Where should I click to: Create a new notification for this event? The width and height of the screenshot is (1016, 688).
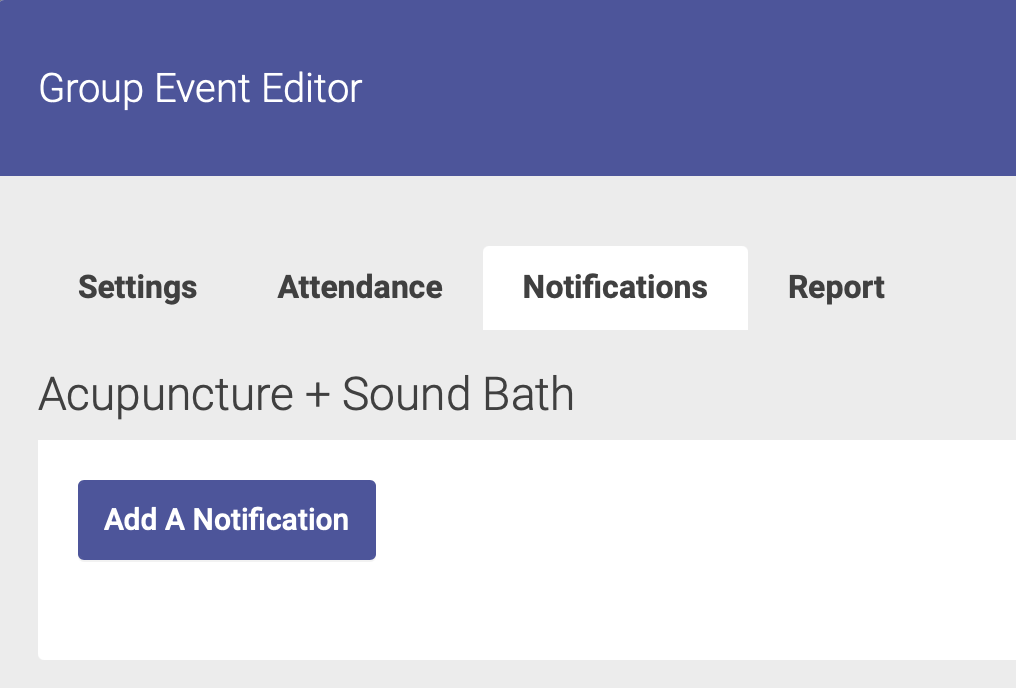pos(227,520)
